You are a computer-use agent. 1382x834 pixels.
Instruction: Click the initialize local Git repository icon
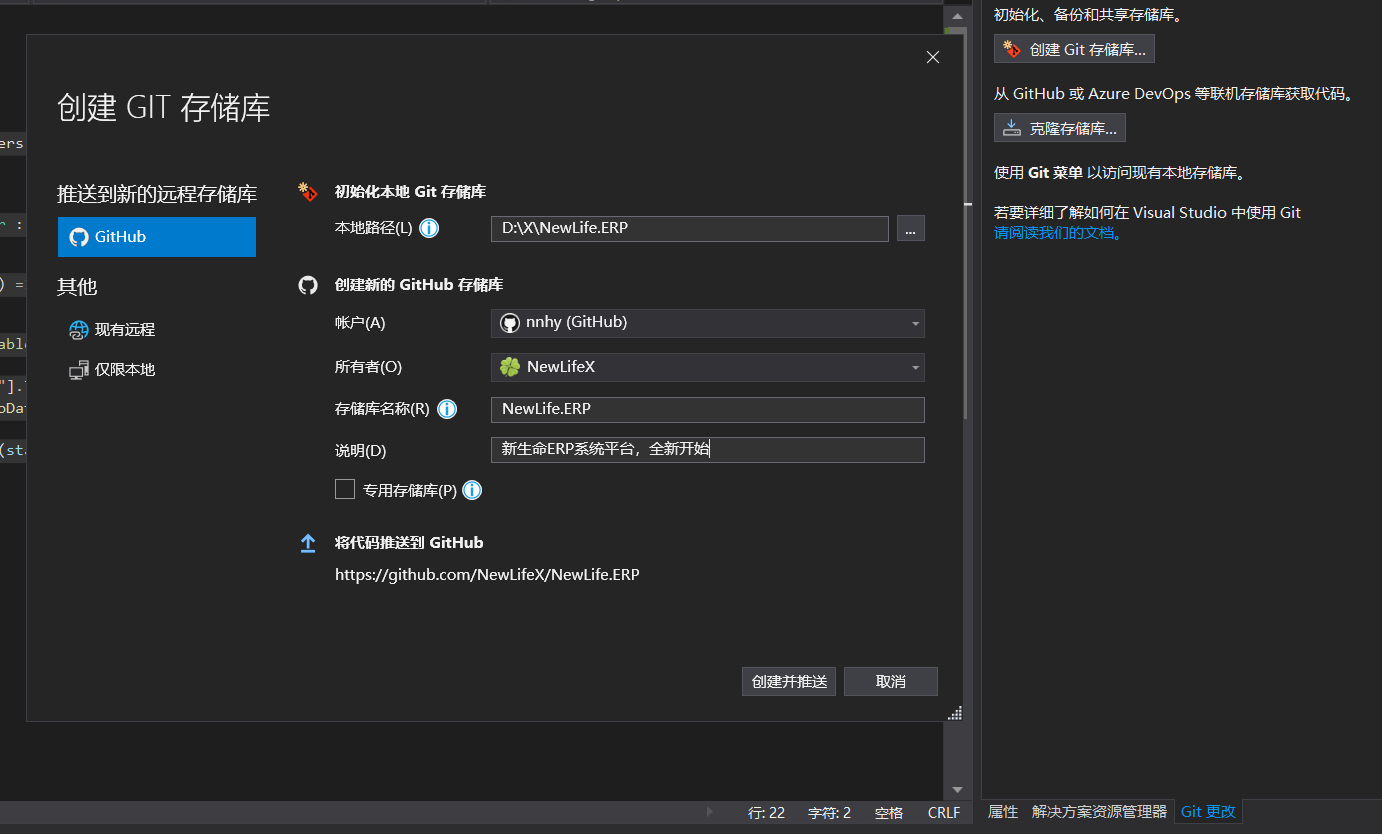pyautogui.click(x=308, y=192)
